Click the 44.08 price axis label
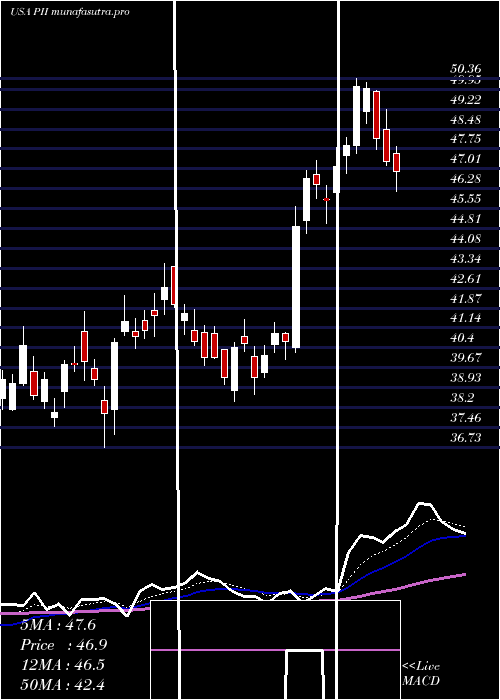Screen dimensions: 500x700 466,239
